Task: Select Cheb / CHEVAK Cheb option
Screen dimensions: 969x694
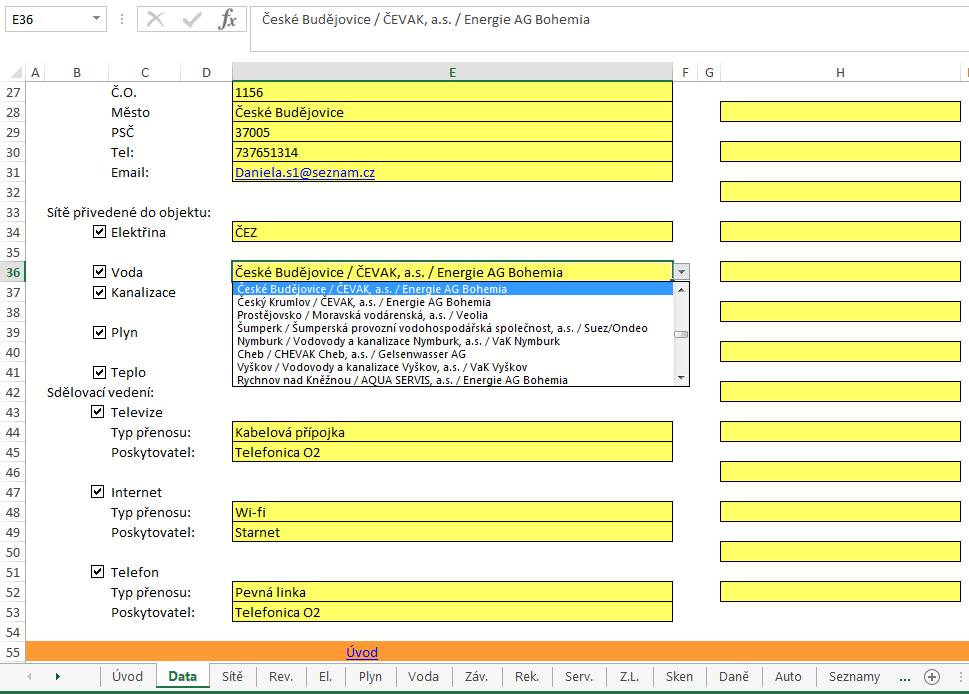Action: [x=453, y=354]
